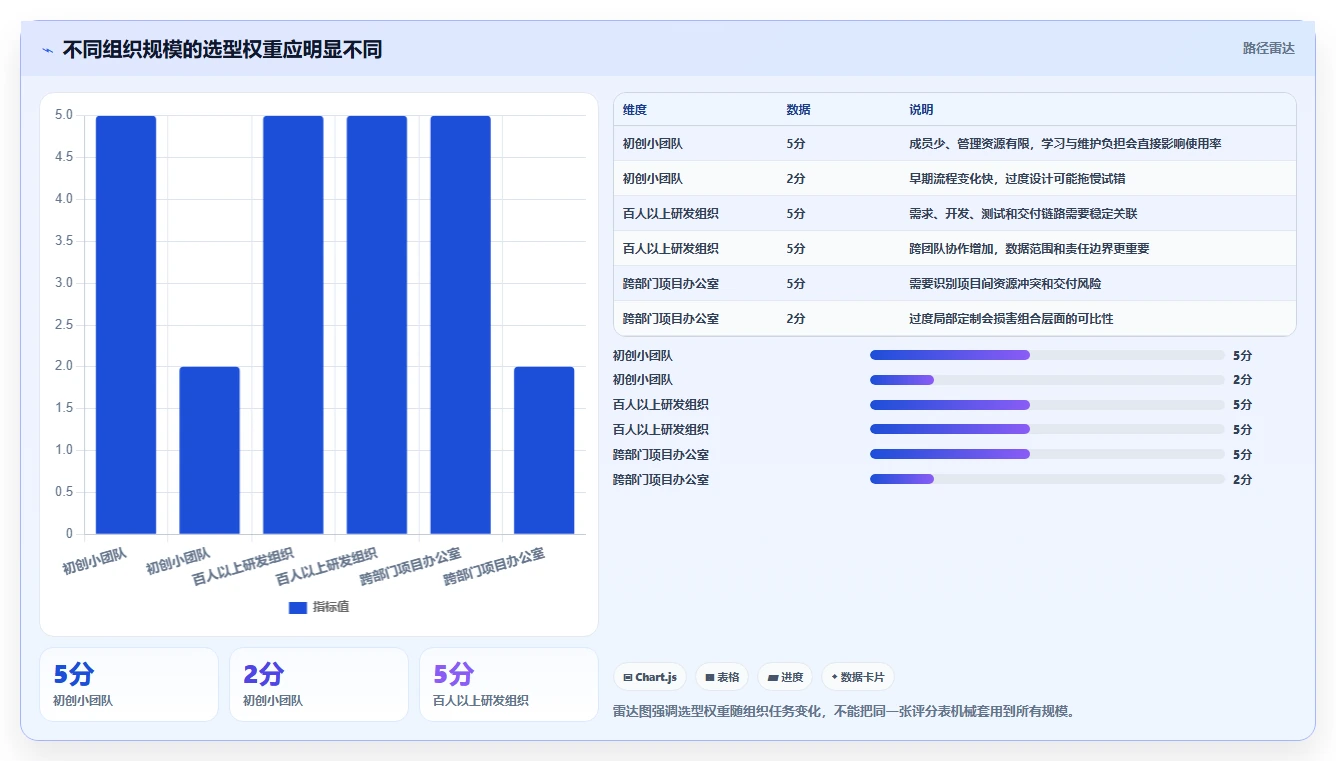Open the 2分 初创小团队 data card
Viewport: 1336px width, 761px height.
[x=319, y=684]
